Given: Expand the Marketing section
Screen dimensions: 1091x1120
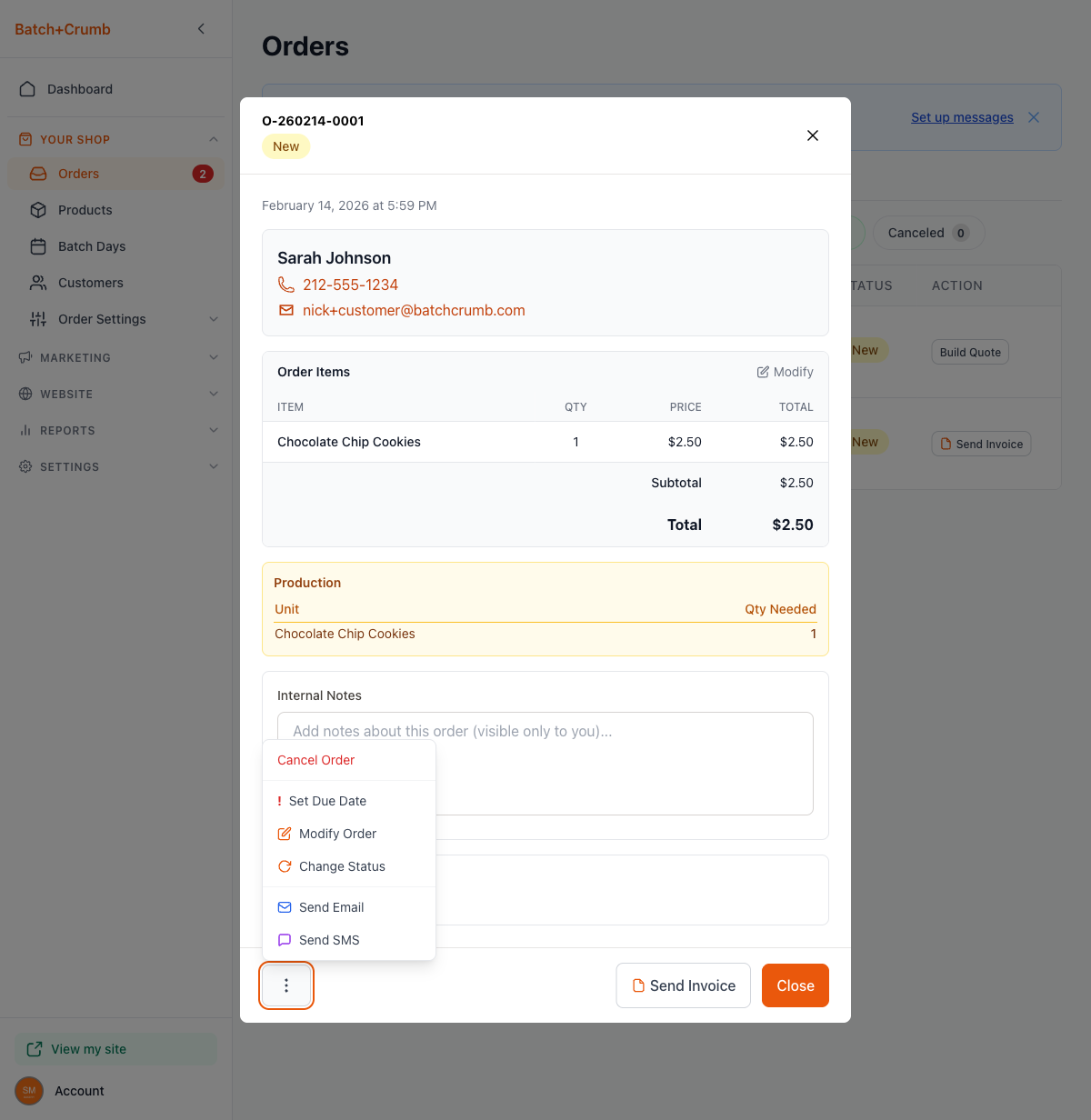Looking at the screenshot, I should 214,357.
